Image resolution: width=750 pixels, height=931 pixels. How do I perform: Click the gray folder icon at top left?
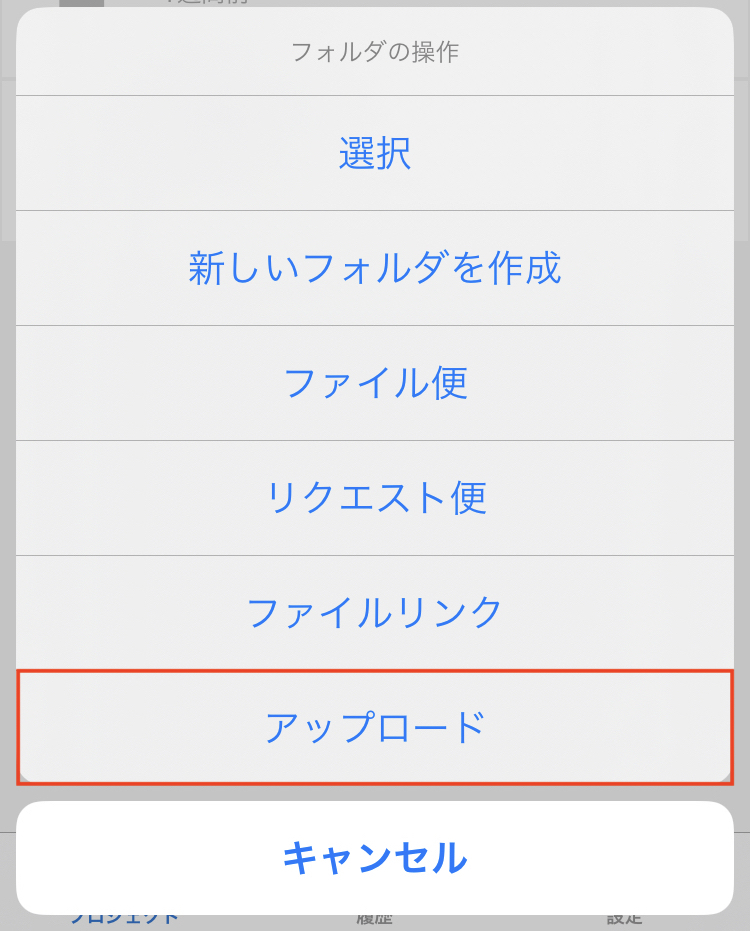point(81,3)
